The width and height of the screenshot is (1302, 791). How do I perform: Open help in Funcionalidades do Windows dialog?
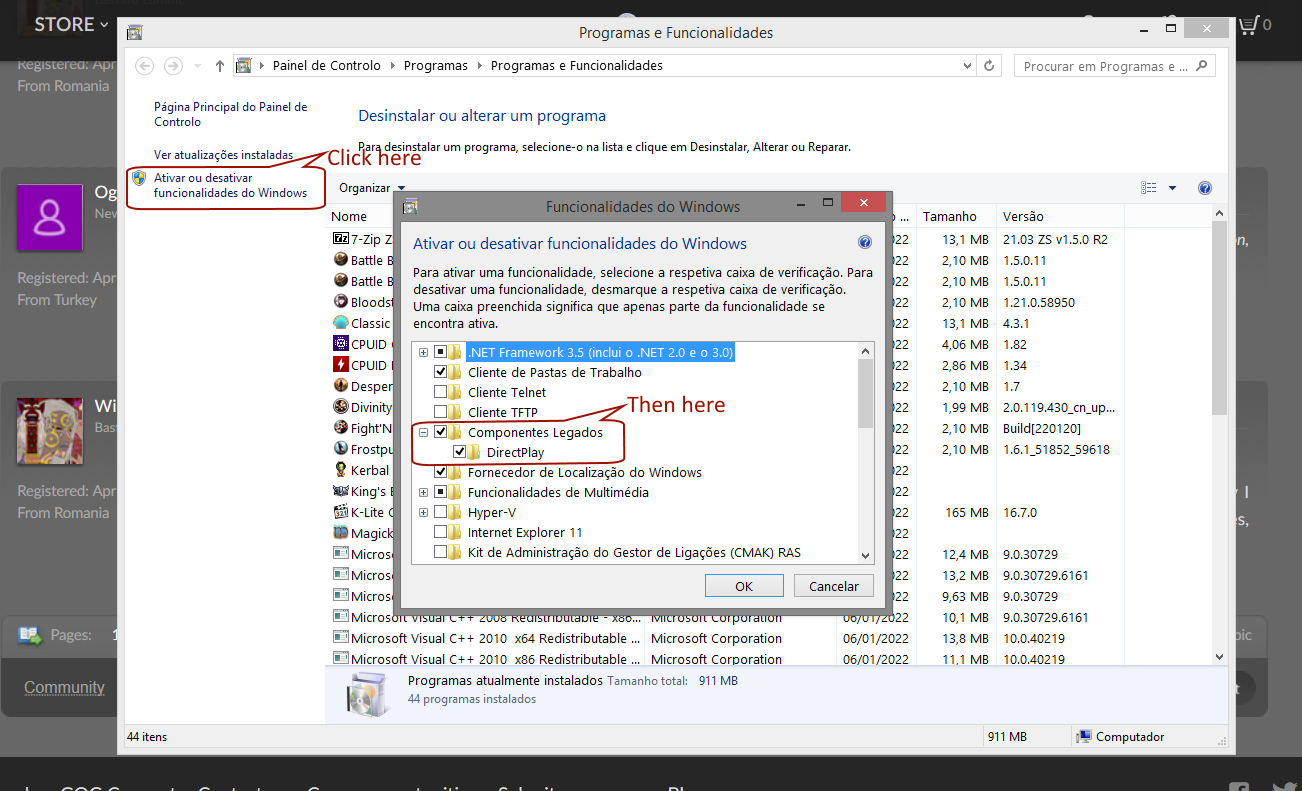(865, 243)
